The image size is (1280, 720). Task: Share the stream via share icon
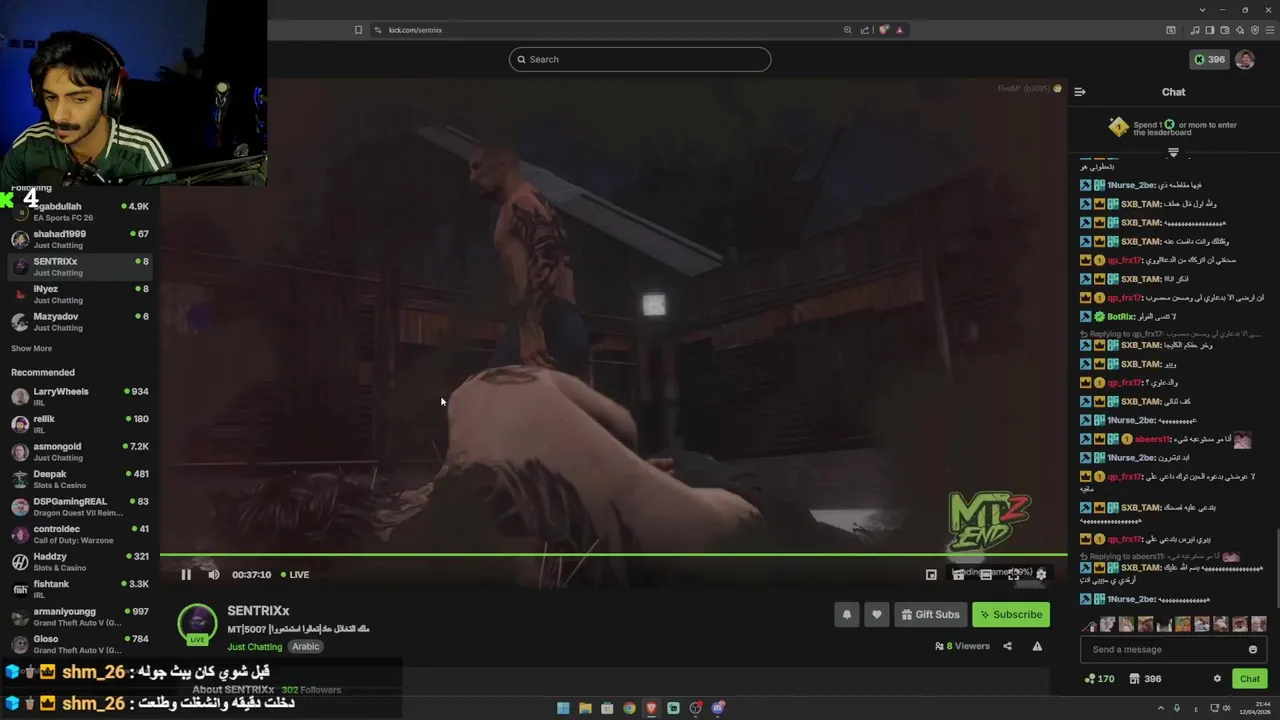[1007, 646]
